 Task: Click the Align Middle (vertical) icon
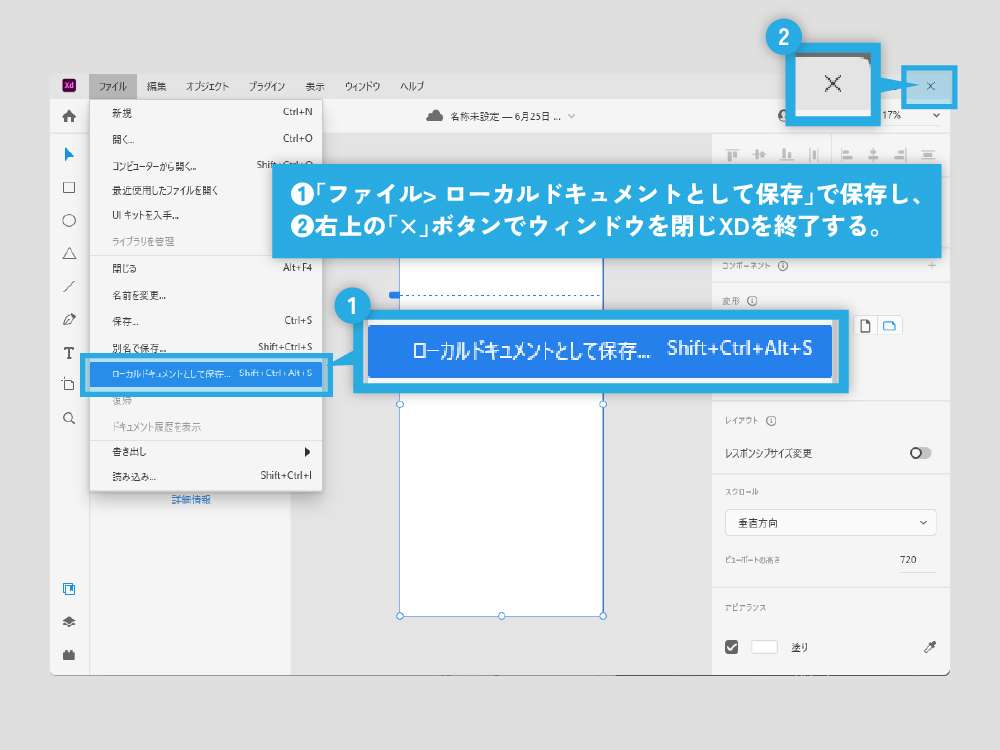[x=759, y=154]
